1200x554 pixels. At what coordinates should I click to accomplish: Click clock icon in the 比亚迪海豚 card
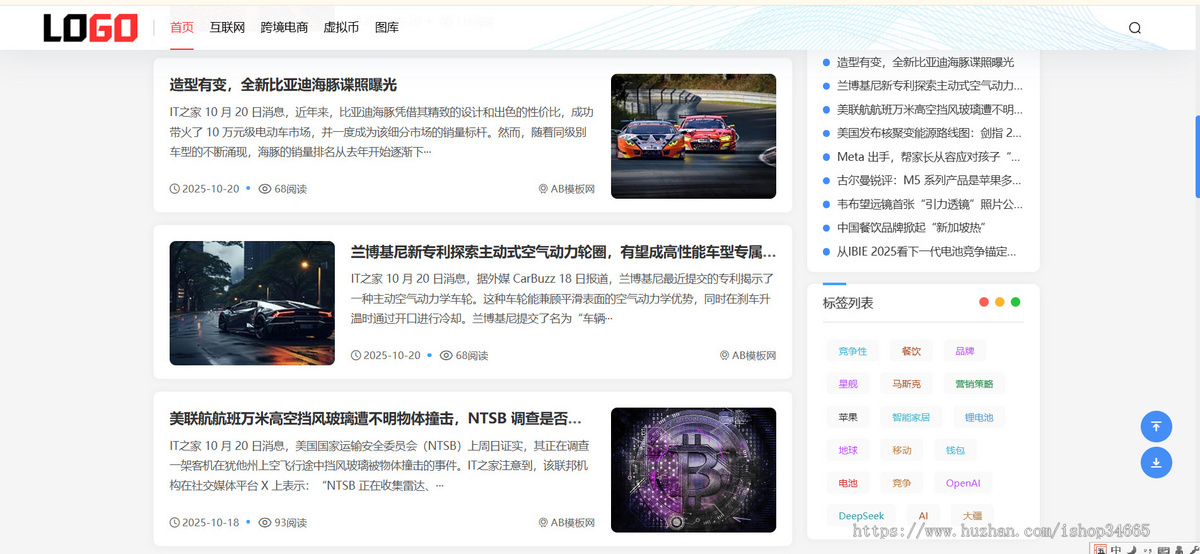pos(175,189)
